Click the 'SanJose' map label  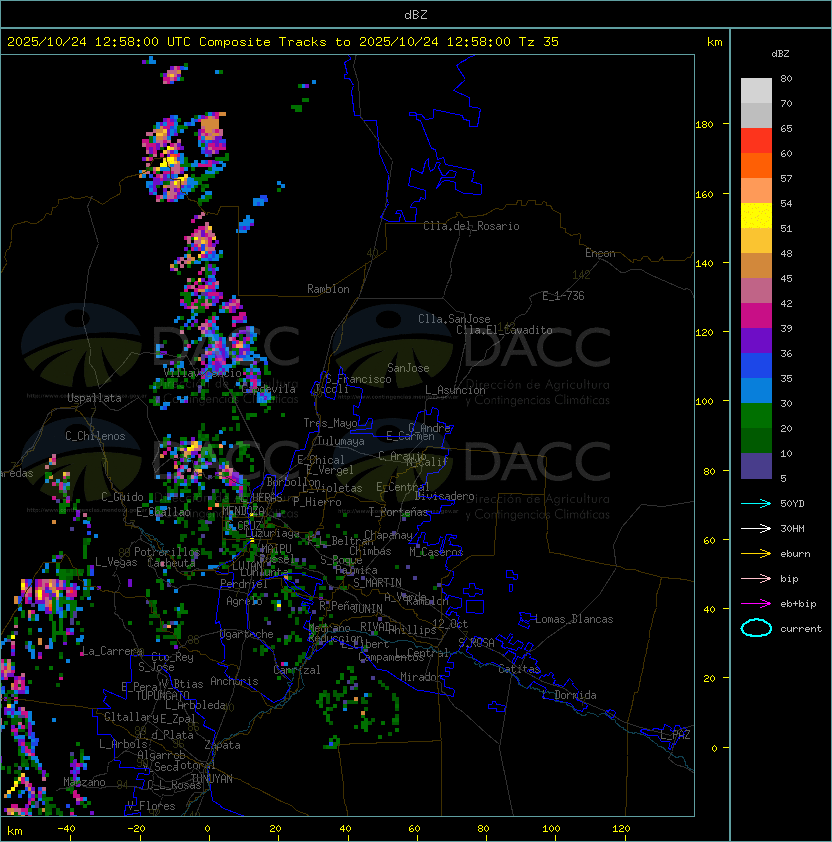point(408,368)
